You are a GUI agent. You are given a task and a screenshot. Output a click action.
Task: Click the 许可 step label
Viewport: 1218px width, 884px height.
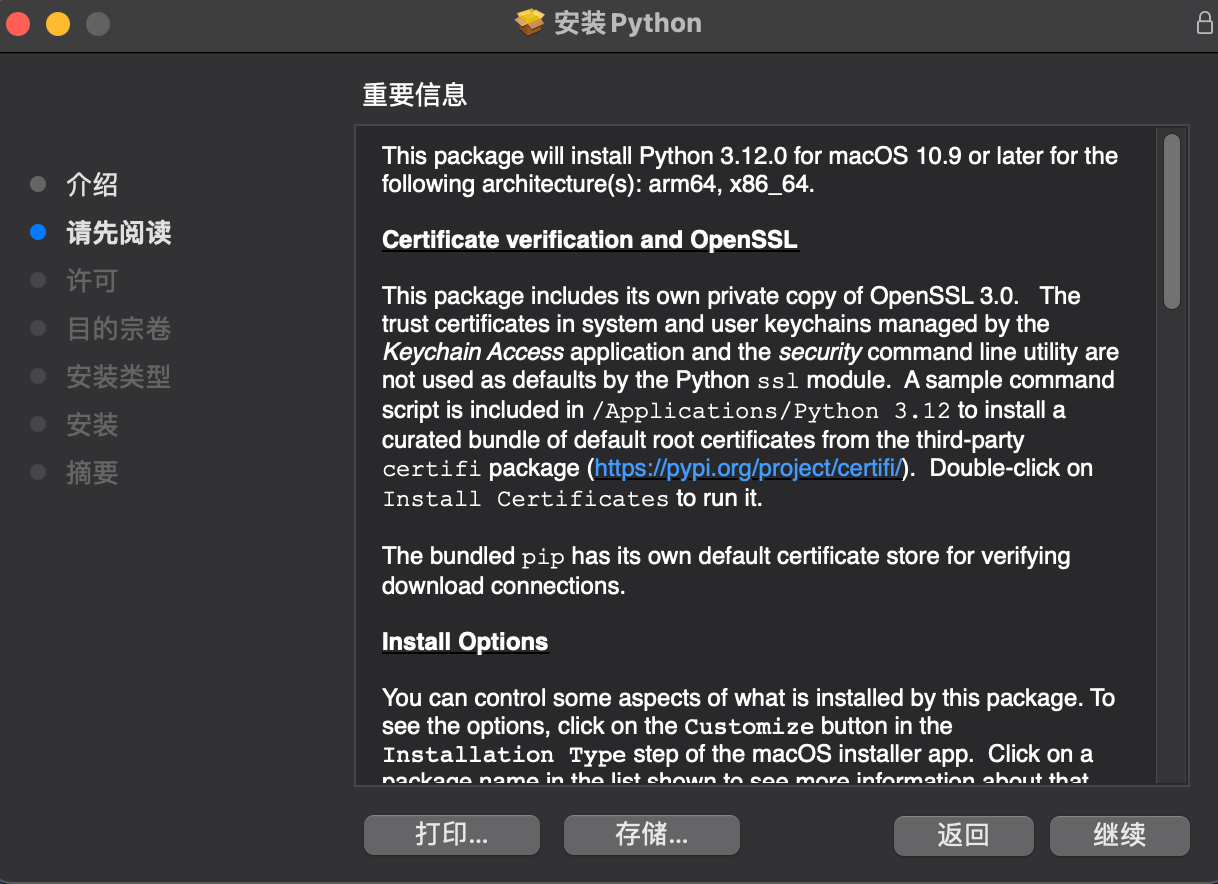tap(92, 280)
